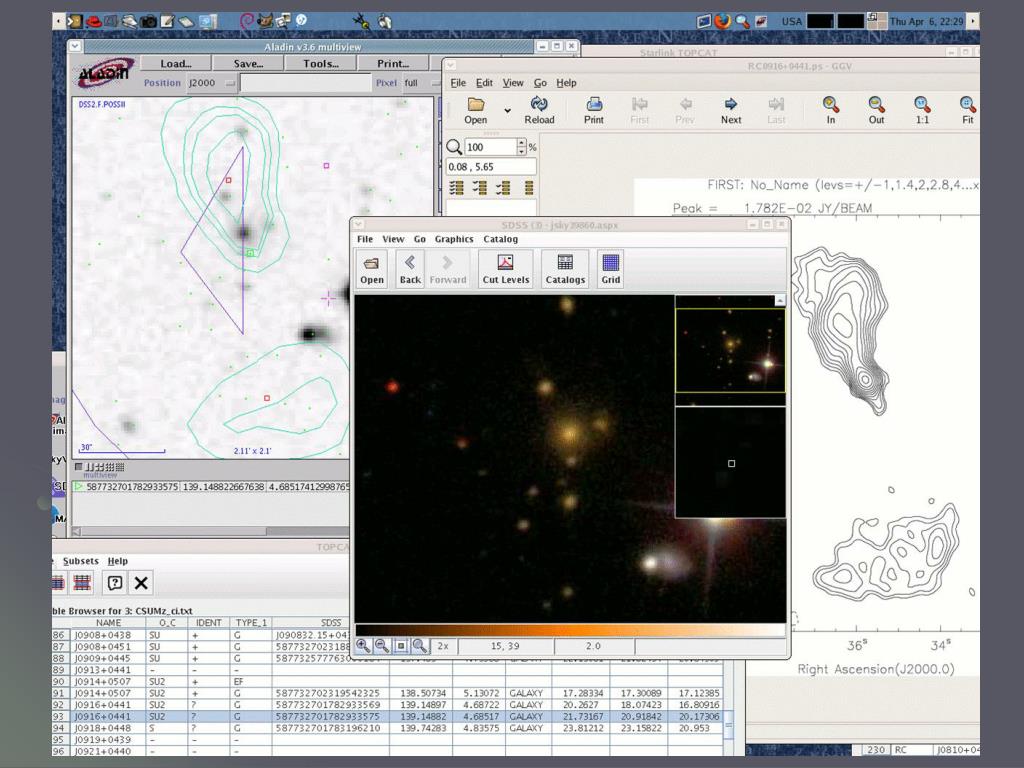Click the TYPE_1 column header in TOPCAT

[x=251, y=623]
